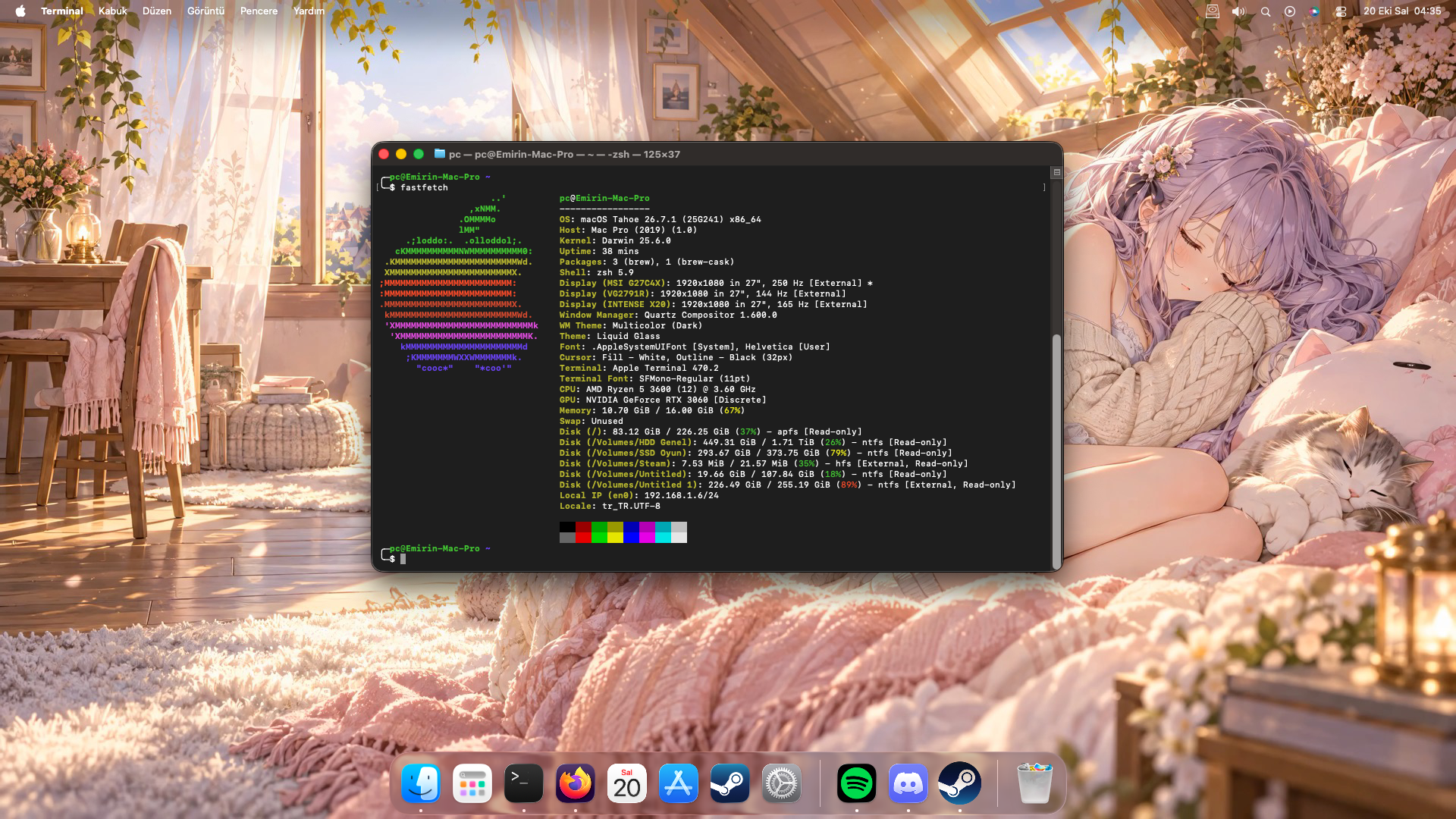Click the Shell value 'zsh 5.9'

[x=615, y=272]
